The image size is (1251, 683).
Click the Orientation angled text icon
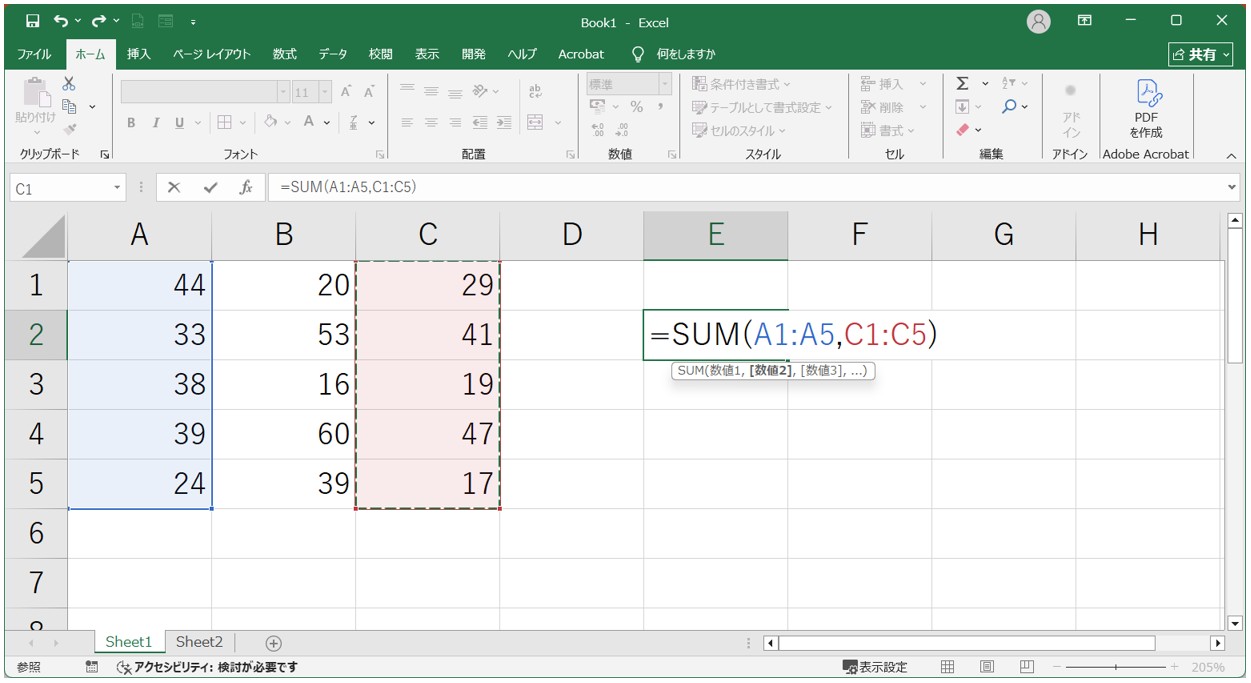480,91
